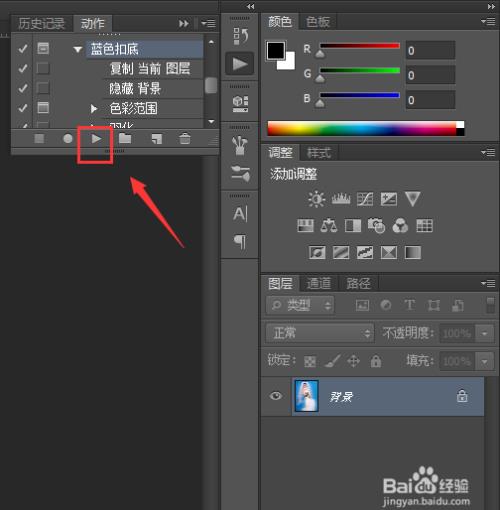Create new action set folder icon

[x=125, y=138]
